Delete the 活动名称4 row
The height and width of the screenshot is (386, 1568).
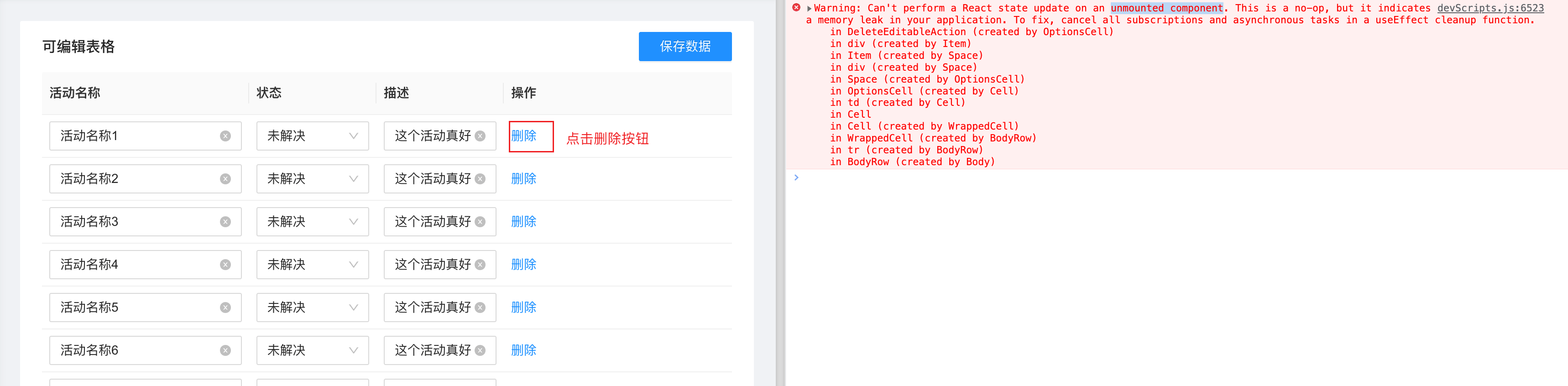click(523, 264)
